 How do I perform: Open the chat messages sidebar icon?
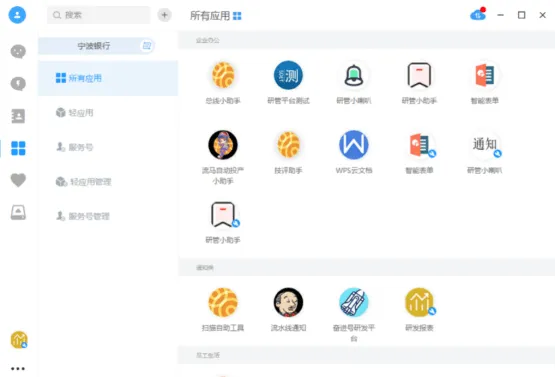18,52
